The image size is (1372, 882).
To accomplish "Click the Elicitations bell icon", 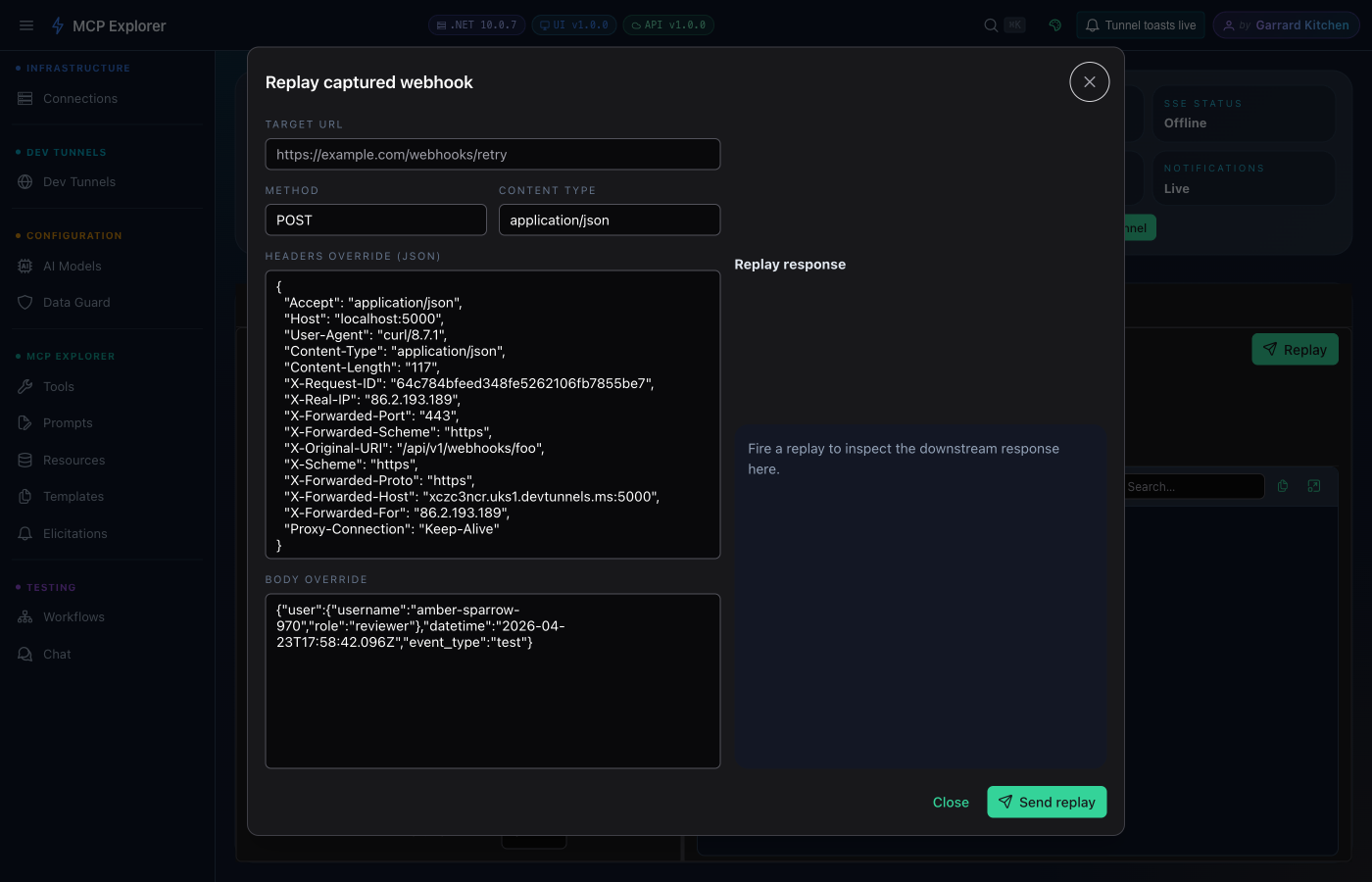I will click(25, 534).
